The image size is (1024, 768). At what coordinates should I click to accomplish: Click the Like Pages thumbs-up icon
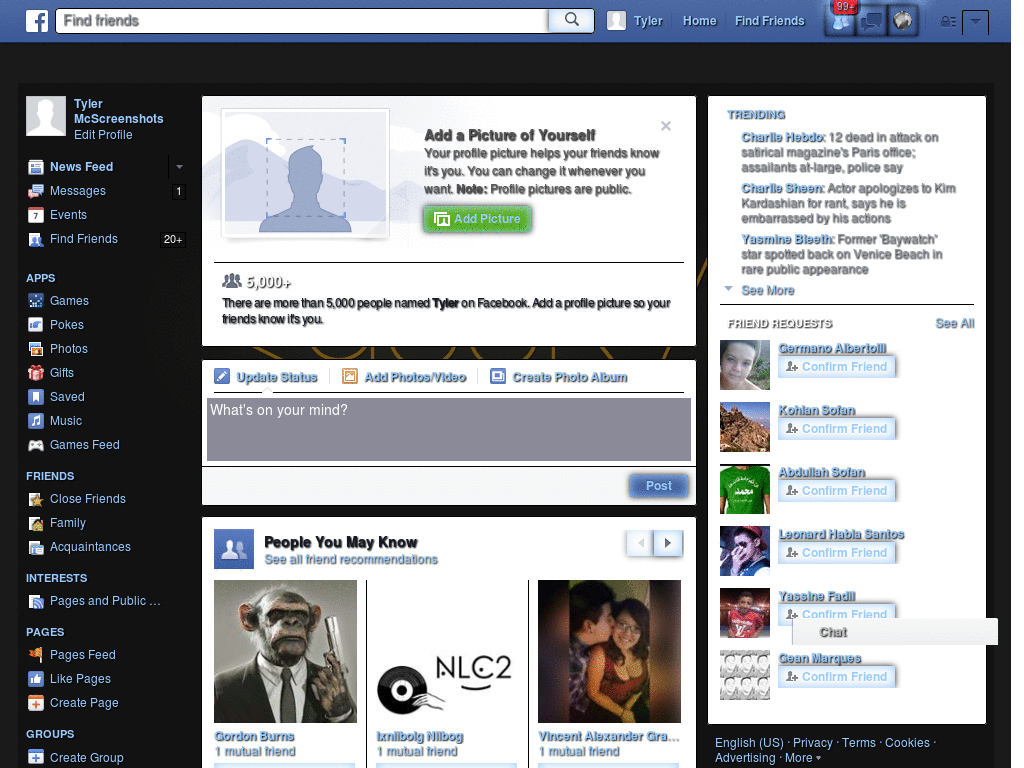coord(36,679)
